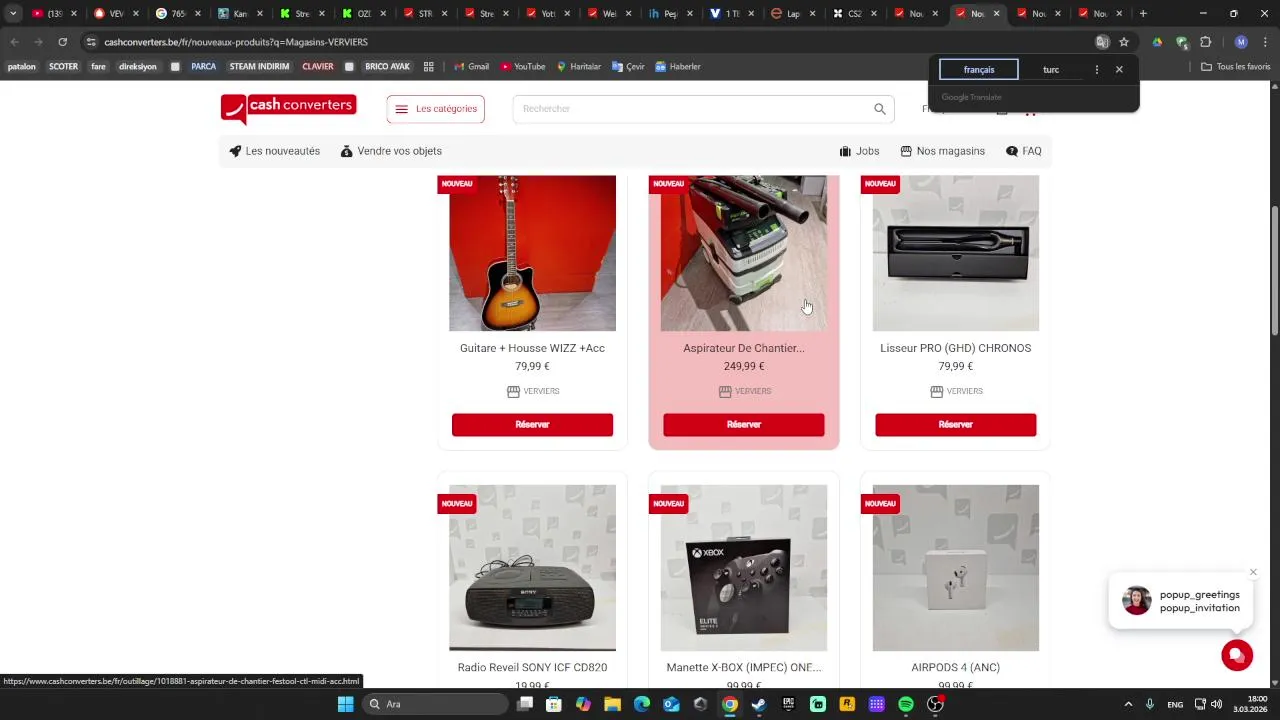Click the site info icon beside the URL
Image resolution: width=1280 pixels, height=720 pixels.
pos(91,42)
